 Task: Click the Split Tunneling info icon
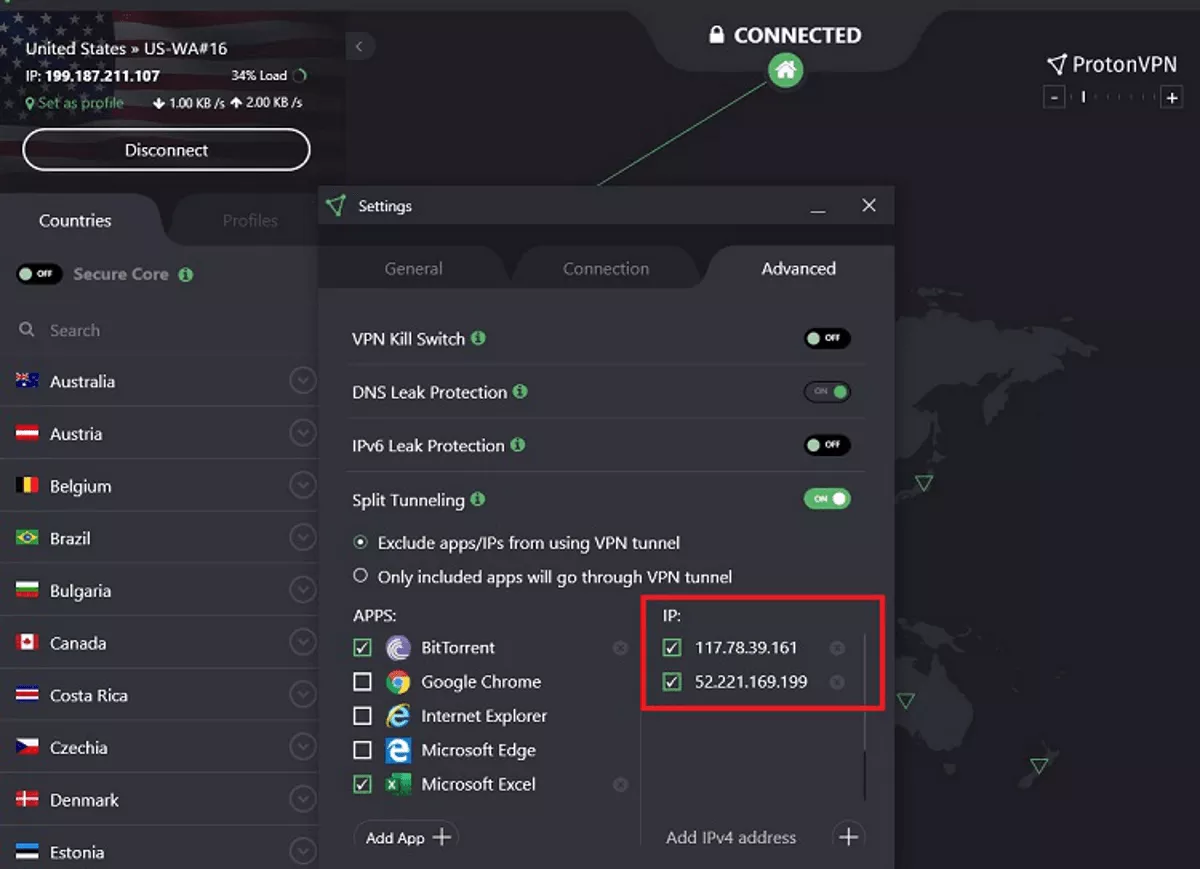click(478, 498)
